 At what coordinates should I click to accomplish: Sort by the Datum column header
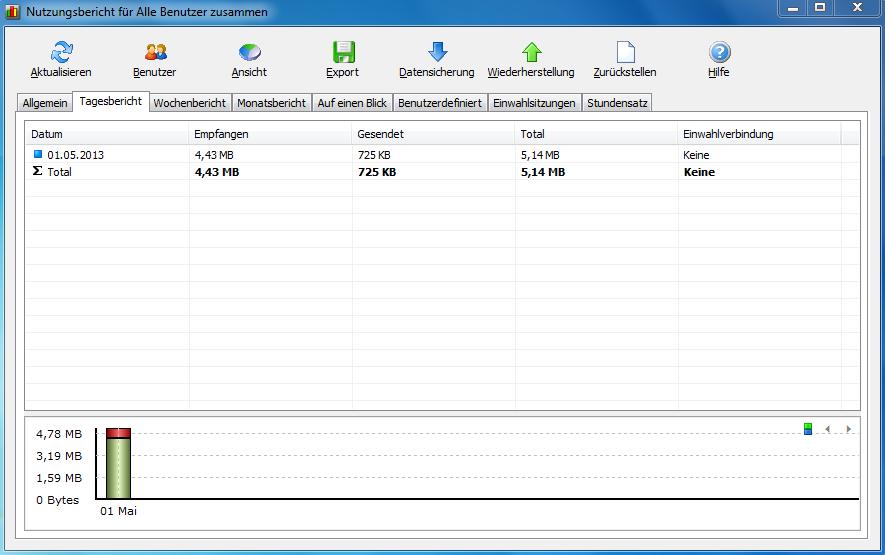(x=47, y=134)
